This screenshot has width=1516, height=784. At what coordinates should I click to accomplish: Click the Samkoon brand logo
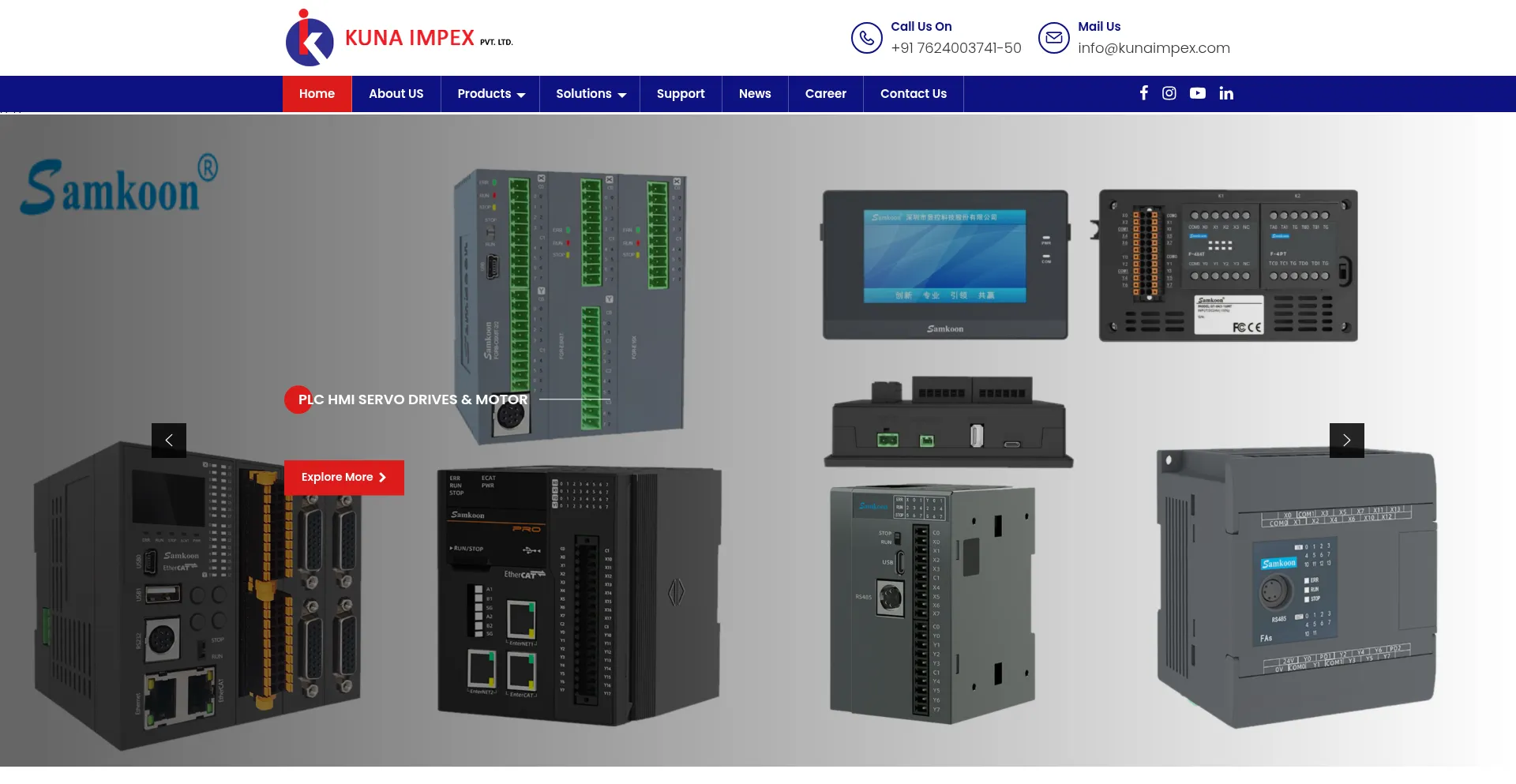click(x=119, y=185)
